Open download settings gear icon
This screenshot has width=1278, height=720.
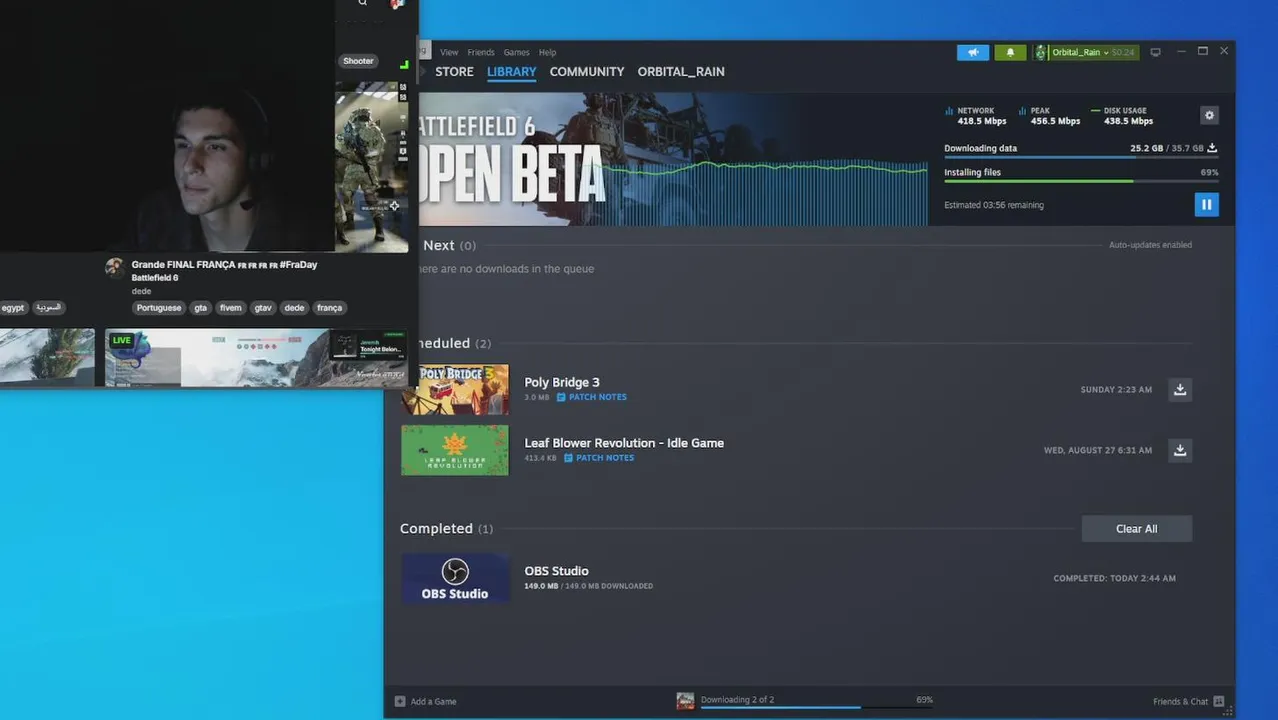pyautogui.click(x=1209, y=115)
